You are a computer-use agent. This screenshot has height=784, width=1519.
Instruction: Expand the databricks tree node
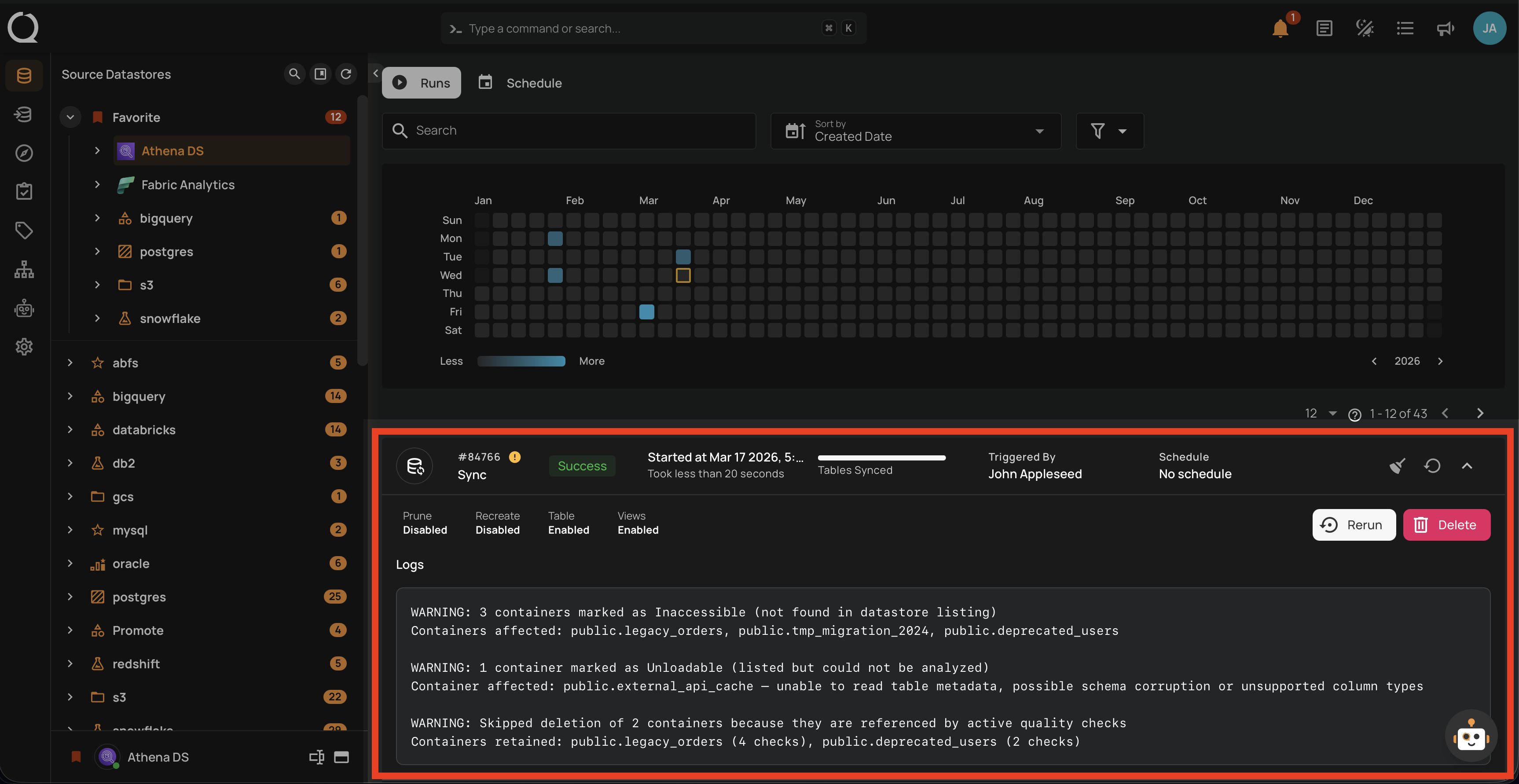pyautogui.click(x=70, y=430)
